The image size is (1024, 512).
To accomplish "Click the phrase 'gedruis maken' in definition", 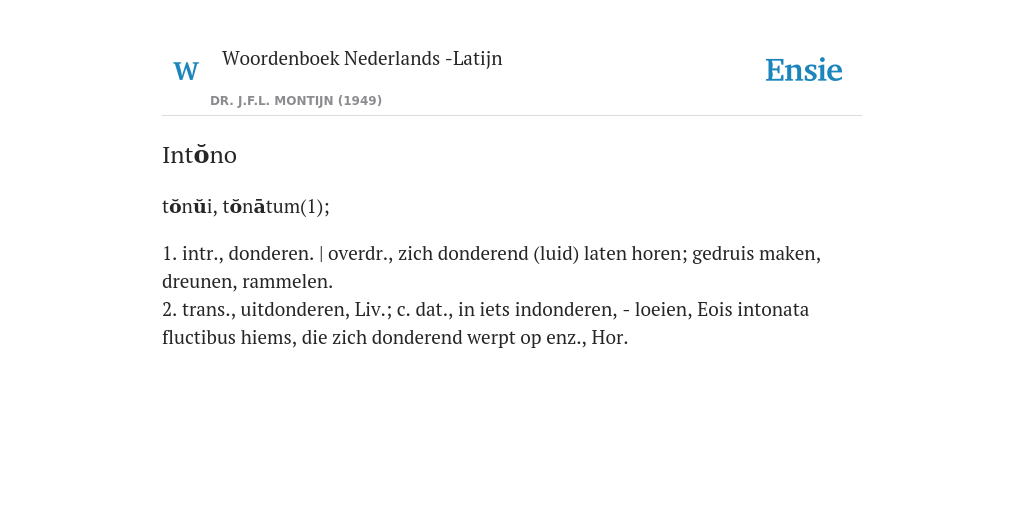I will click(x=754, y=253).
